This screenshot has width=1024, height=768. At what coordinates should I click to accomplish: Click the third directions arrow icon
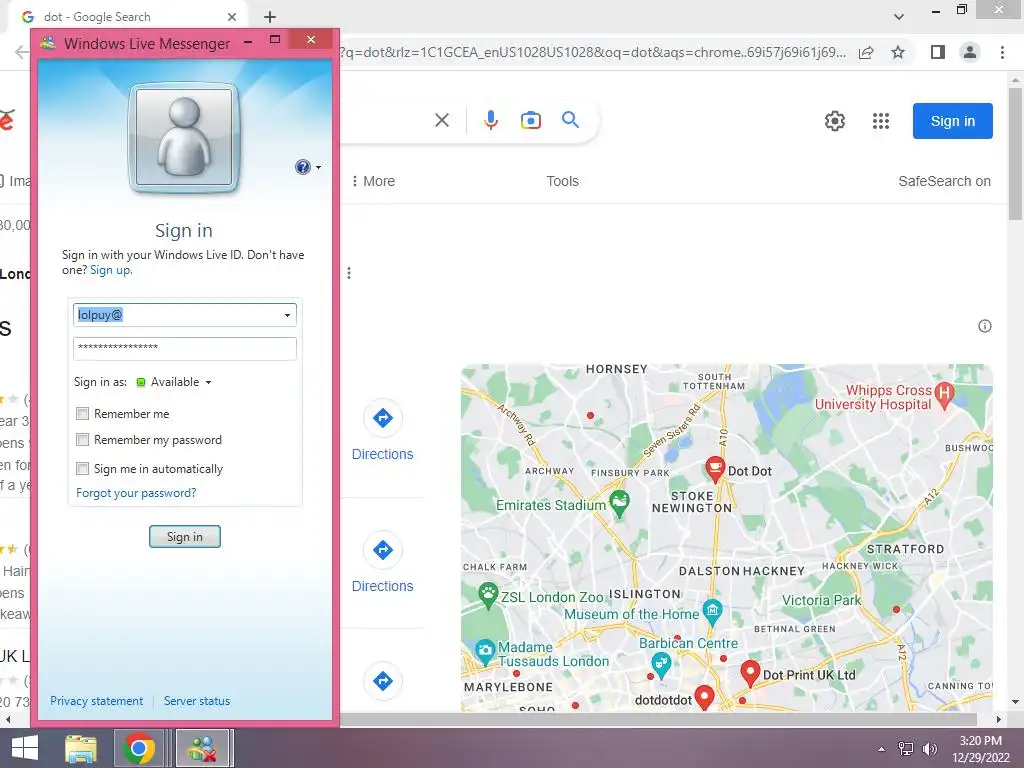(383, 681)
